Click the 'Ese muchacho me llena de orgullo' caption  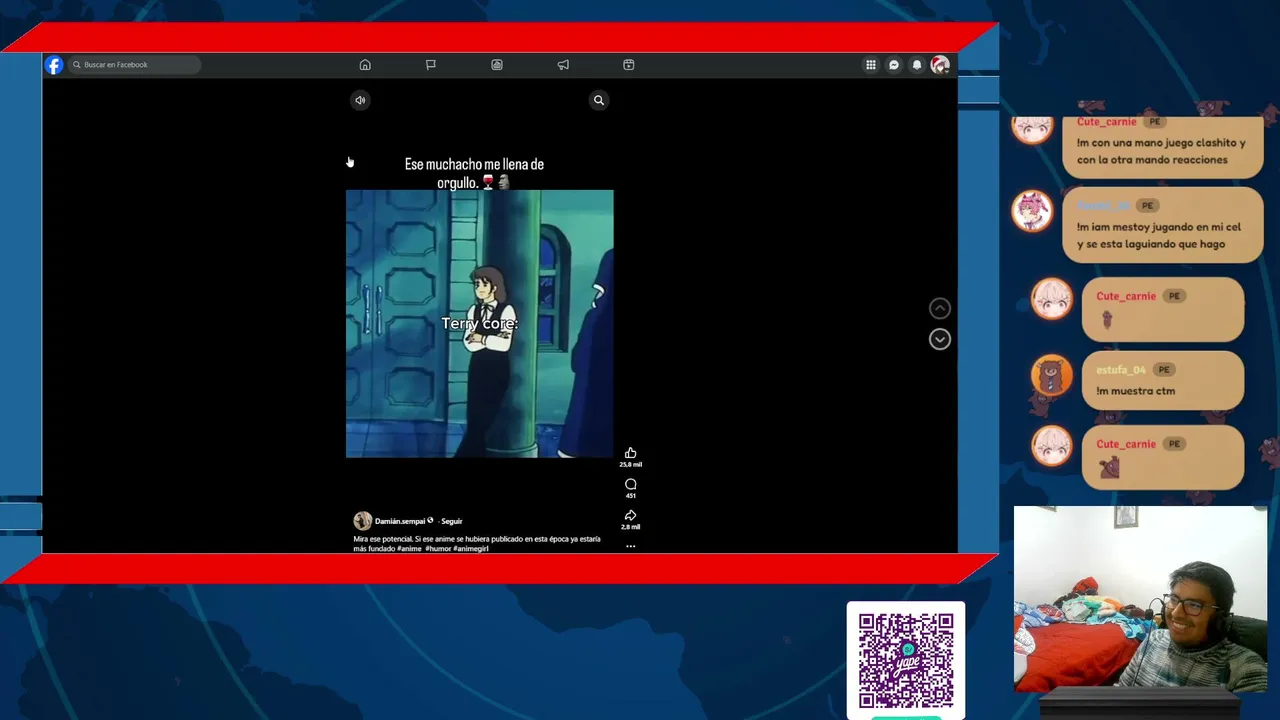(x=474, y=173)
